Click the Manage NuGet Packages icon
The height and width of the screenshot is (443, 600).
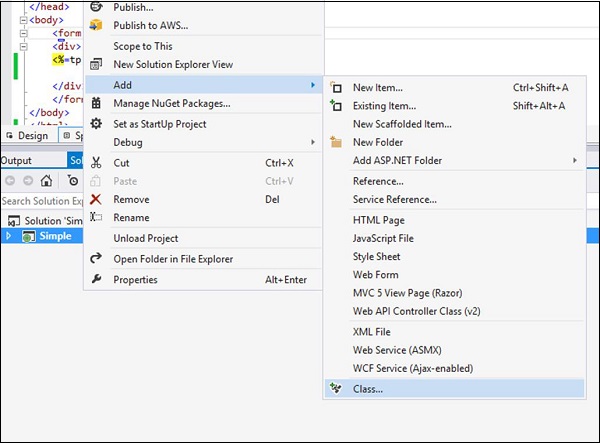(x=97, y=103)
